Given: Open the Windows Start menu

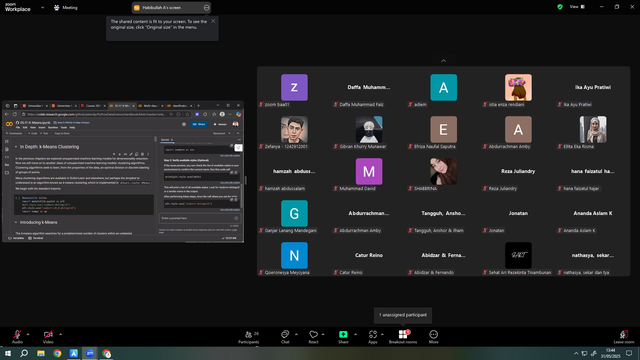Looking at the screenshot, I should tap(8, 353).
